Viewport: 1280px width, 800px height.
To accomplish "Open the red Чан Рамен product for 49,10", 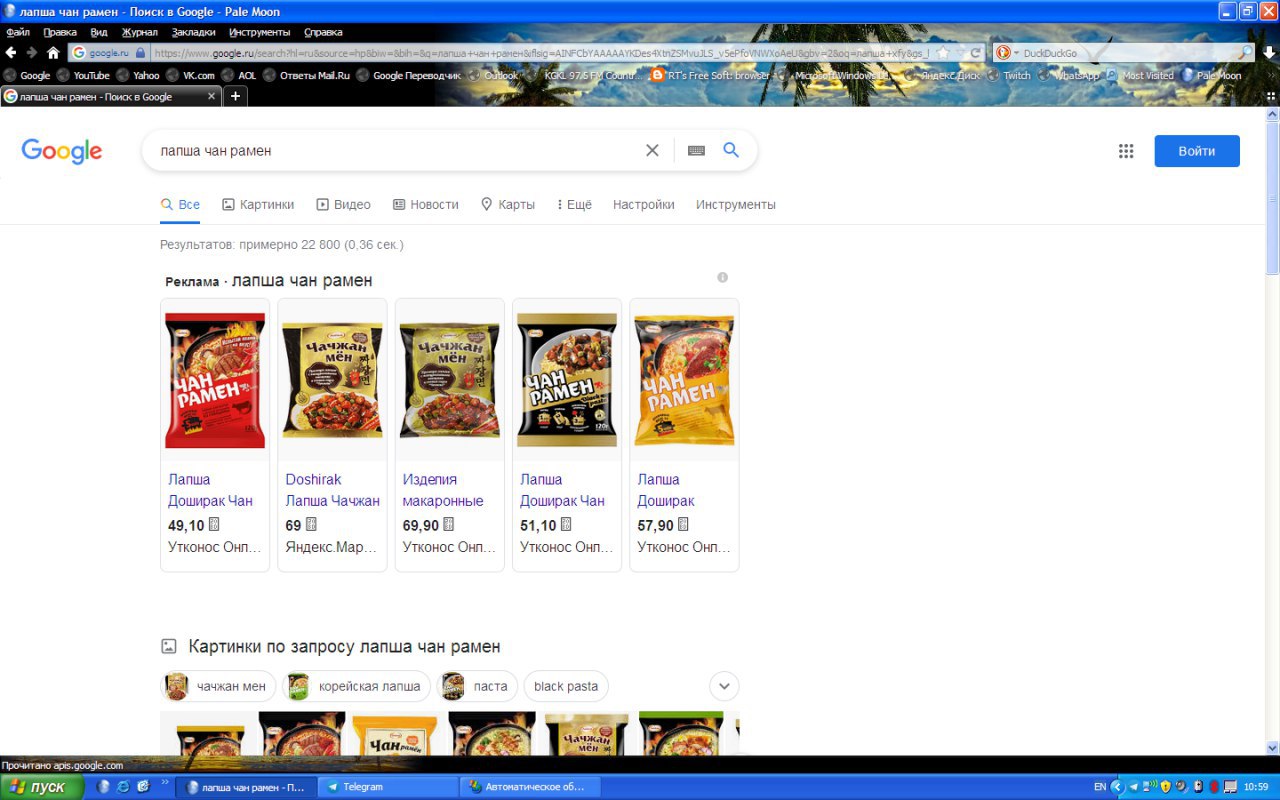I will (215, 435).
